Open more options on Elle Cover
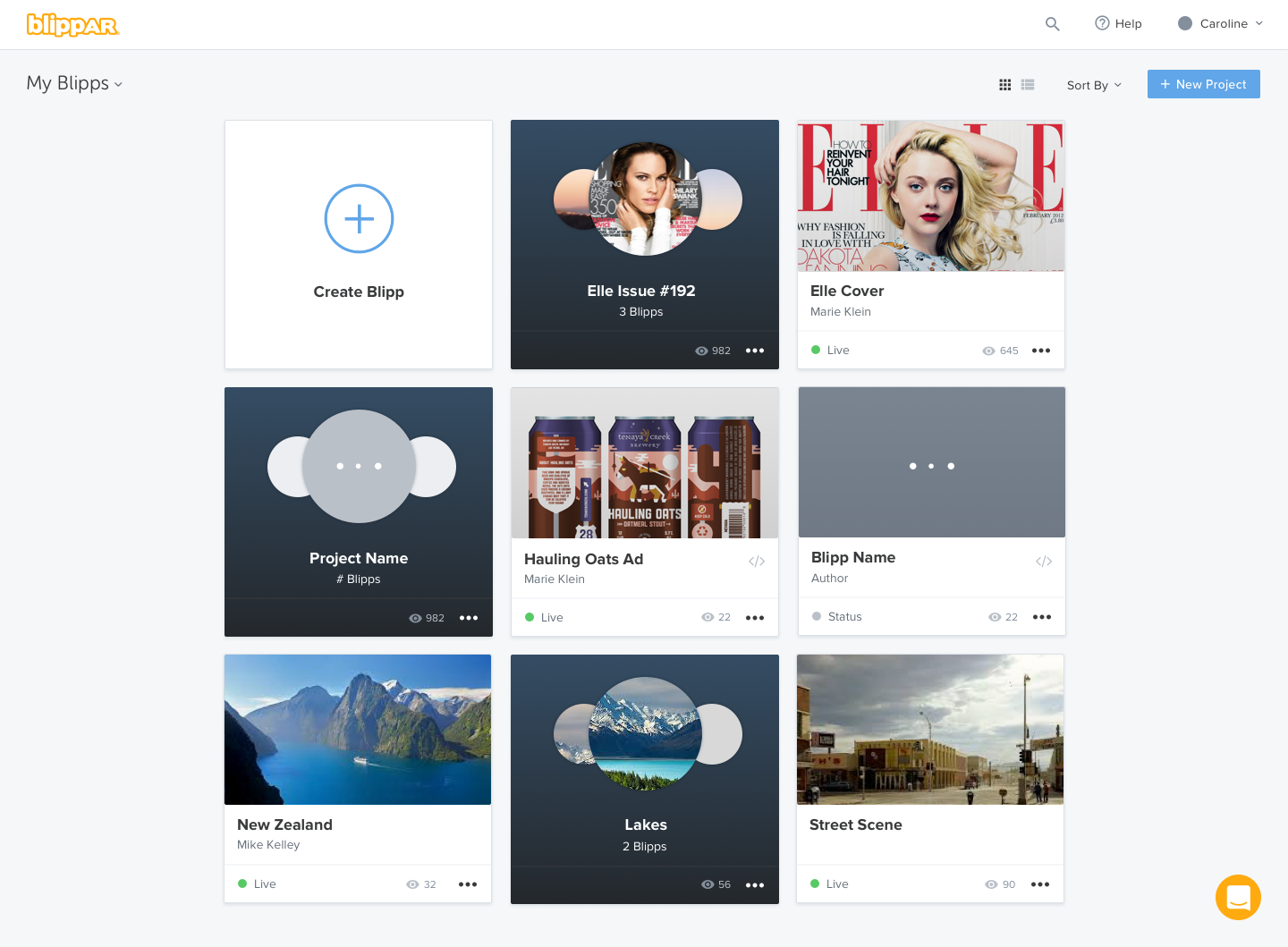 [x=1041, y=351]
